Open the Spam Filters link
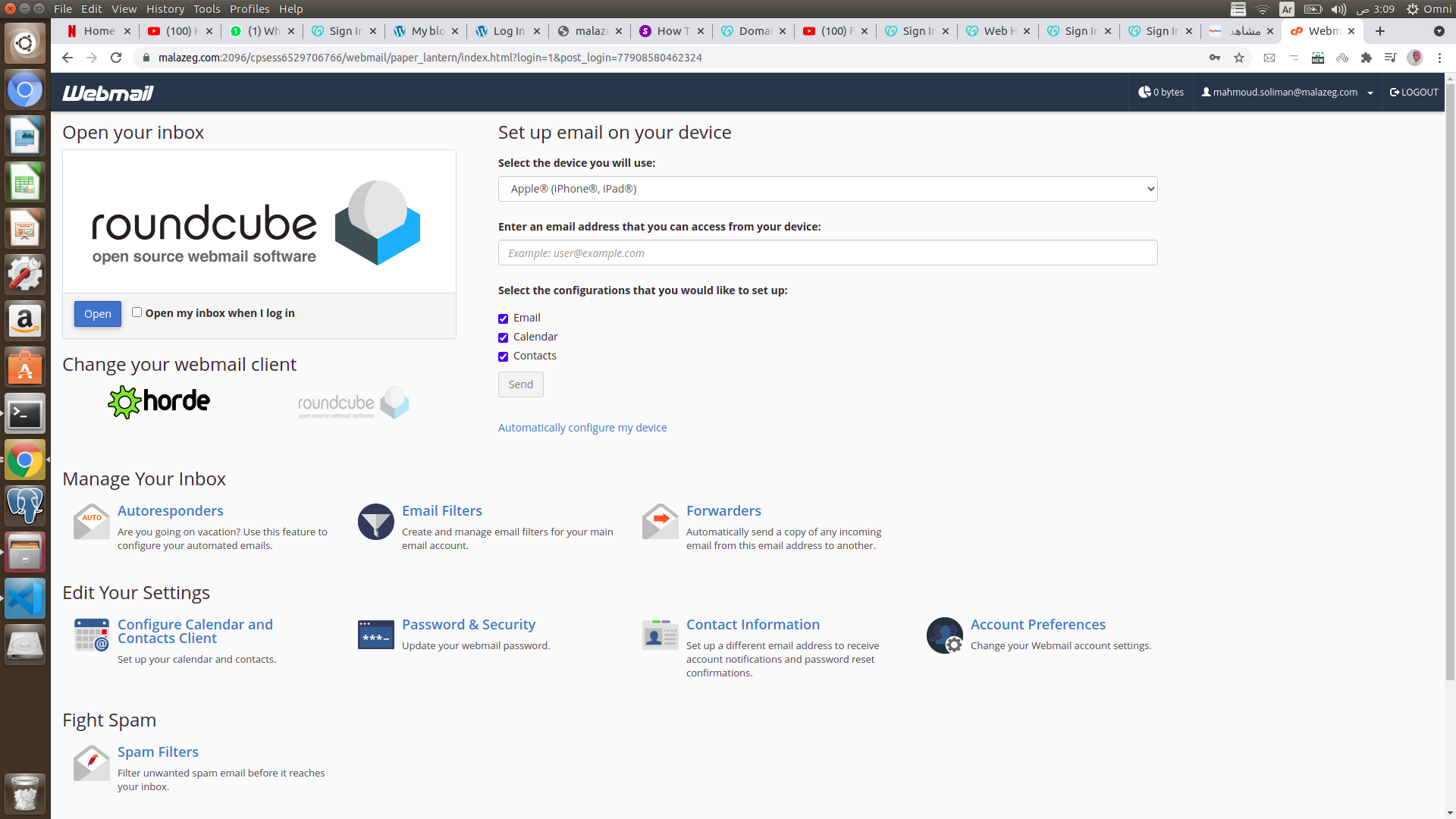This screenshot has height=819, width=1456. [158, 752]
